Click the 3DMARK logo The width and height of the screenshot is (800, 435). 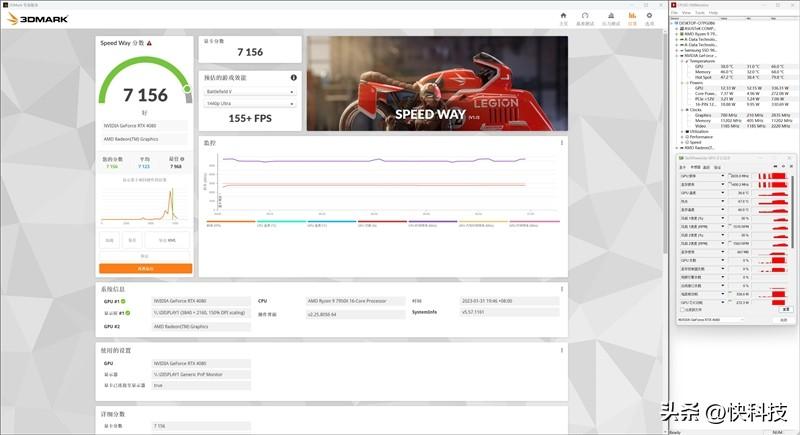[x=38, y=19]
